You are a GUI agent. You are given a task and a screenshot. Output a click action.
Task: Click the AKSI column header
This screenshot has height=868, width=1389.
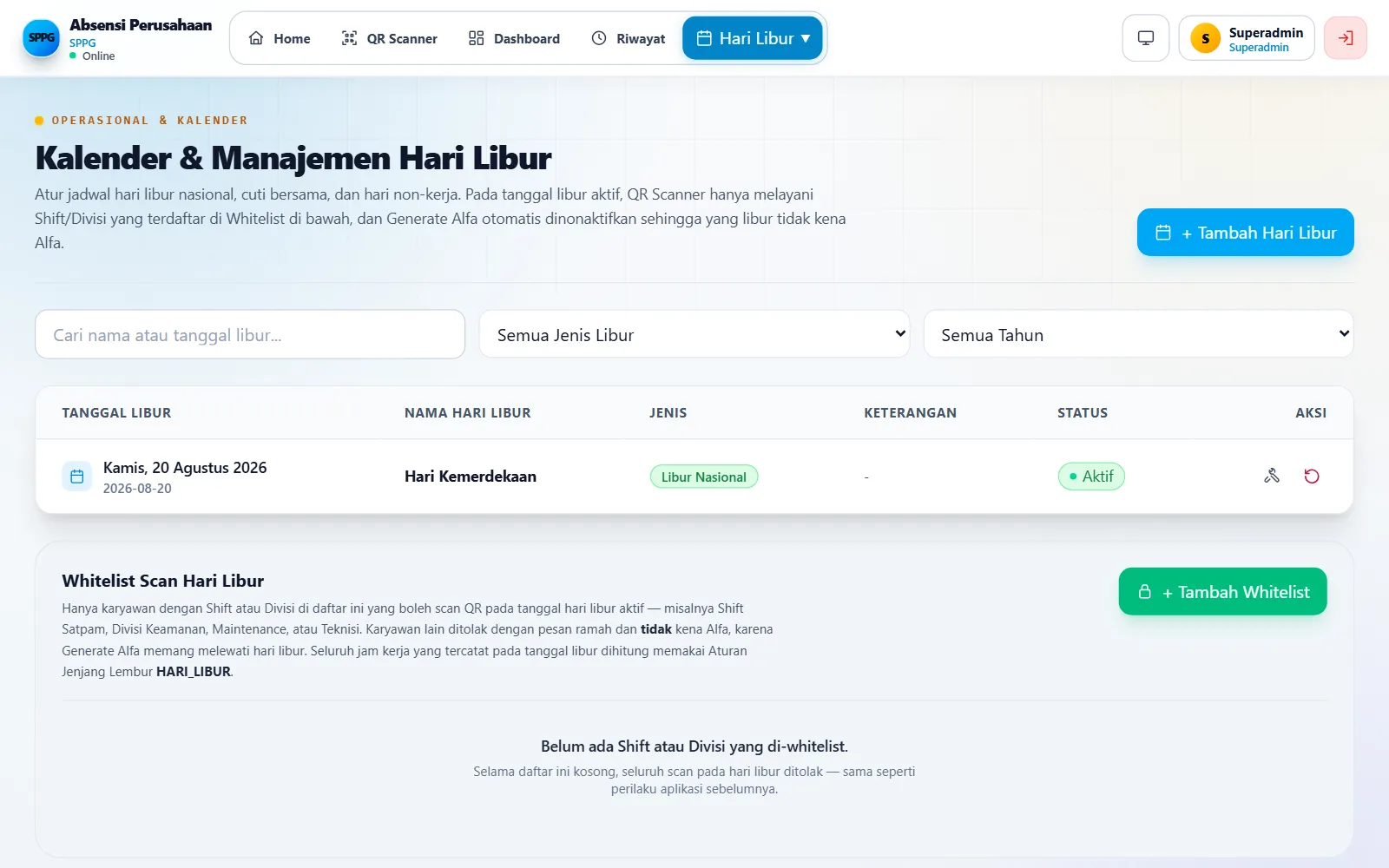1311,413
